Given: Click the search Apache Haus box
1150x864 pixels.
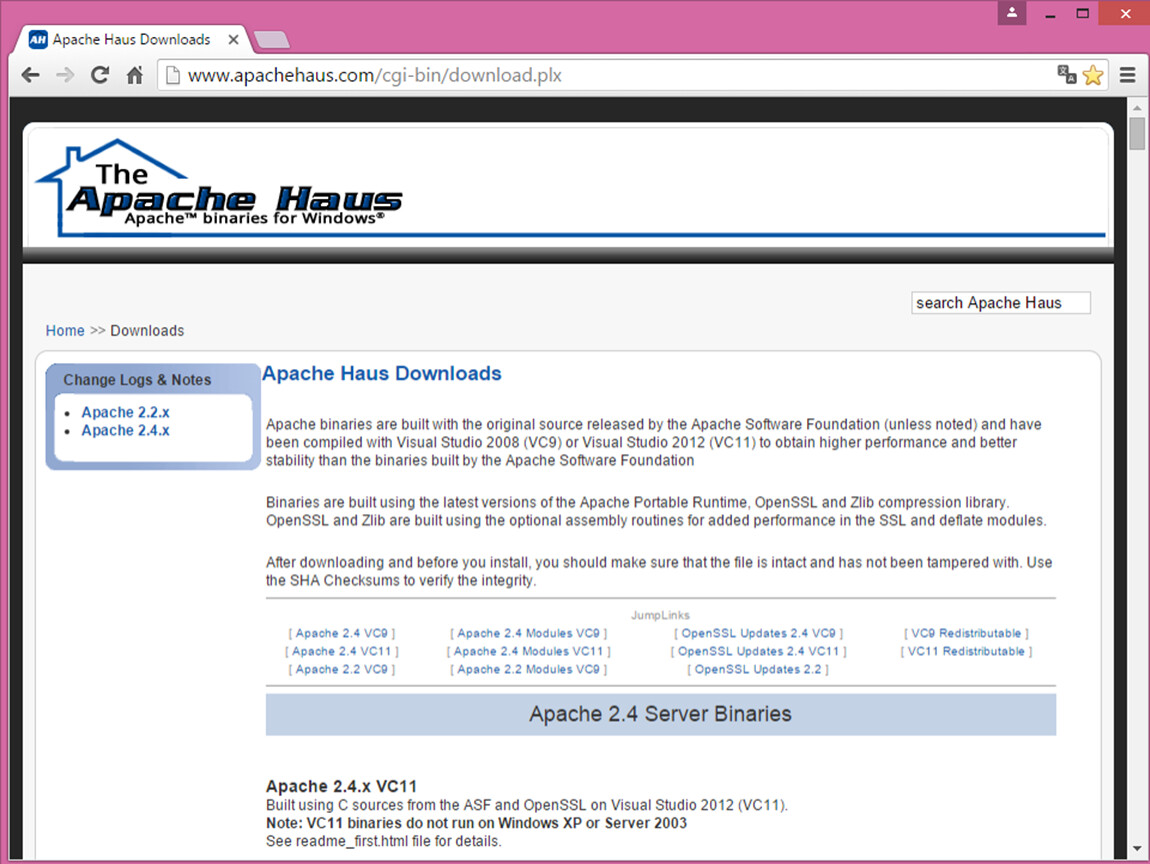Looking at the screenshot, I should [x=1000, y=303].
